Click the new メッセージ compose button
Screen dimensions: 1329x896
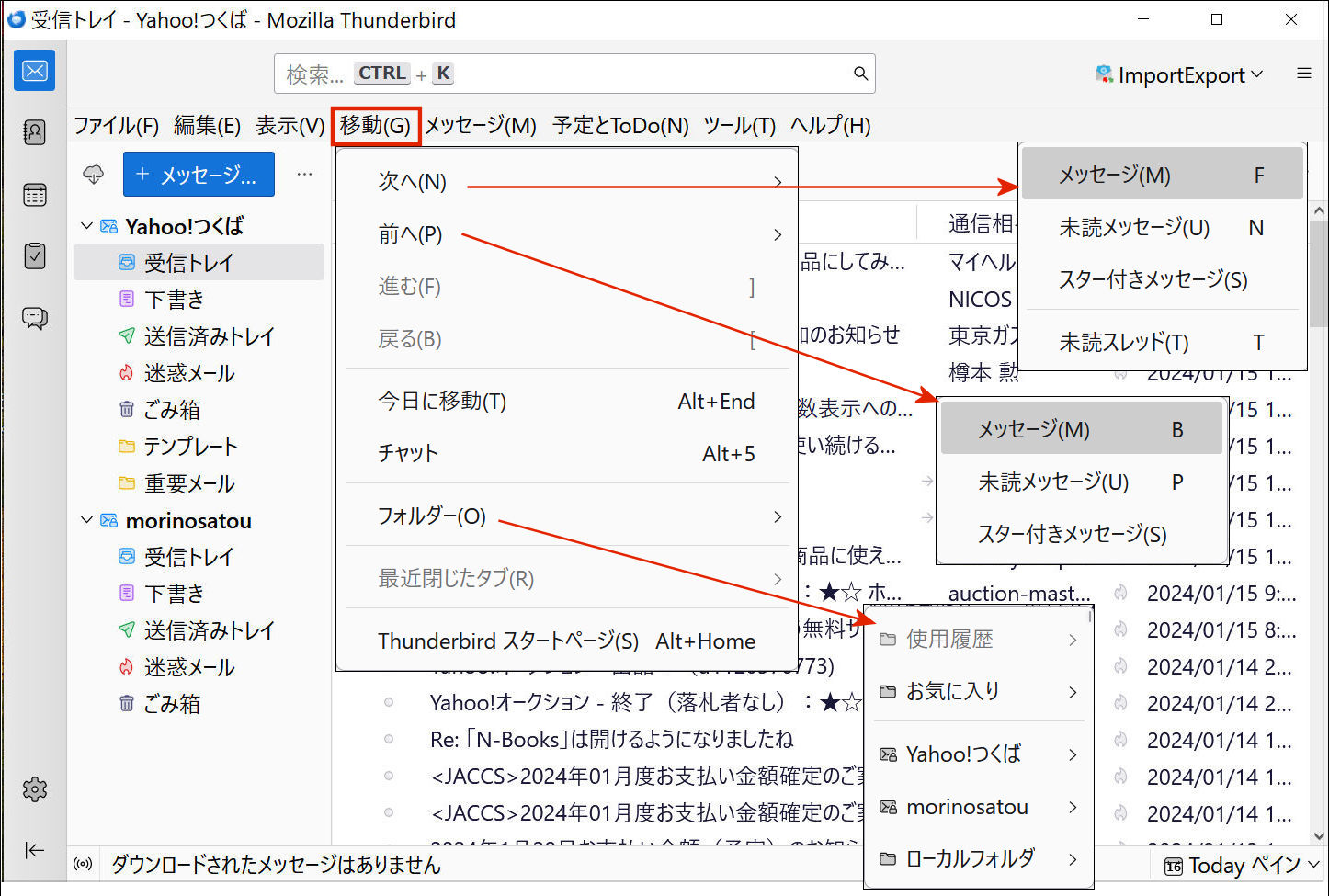pyautogui.click(x=199, y=175)
